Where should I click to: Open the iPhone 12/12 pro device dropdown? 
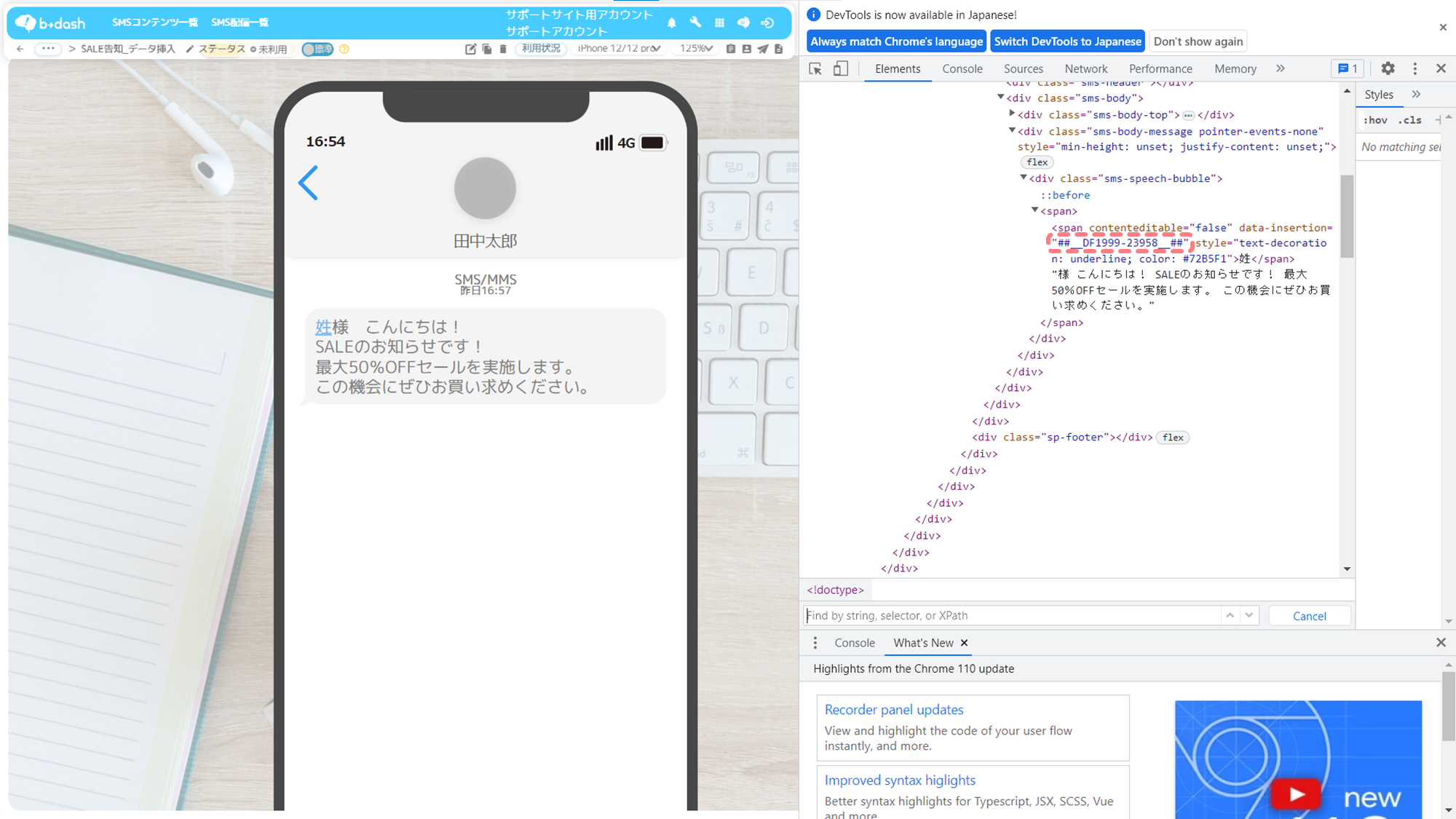(x=619, y=49)
